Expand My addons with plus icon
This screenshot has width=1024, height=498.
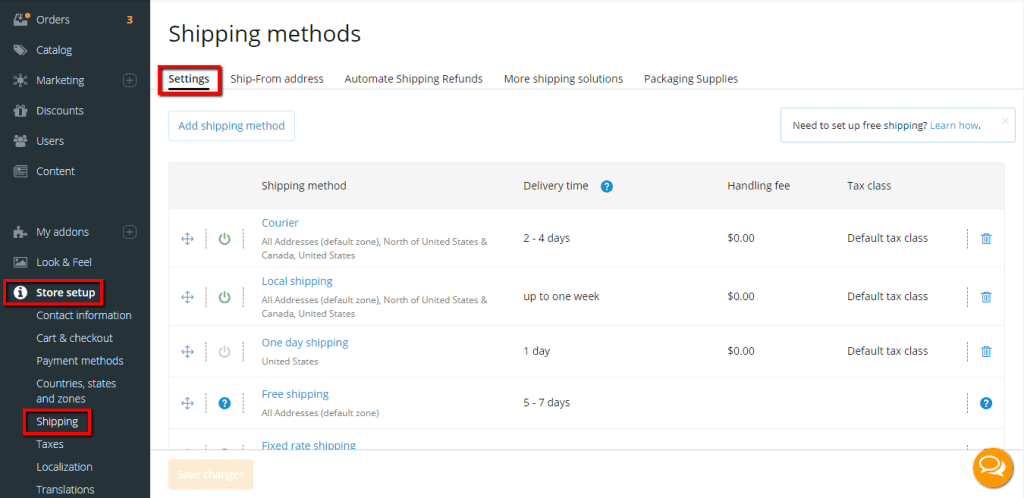(x=130, y=232)
